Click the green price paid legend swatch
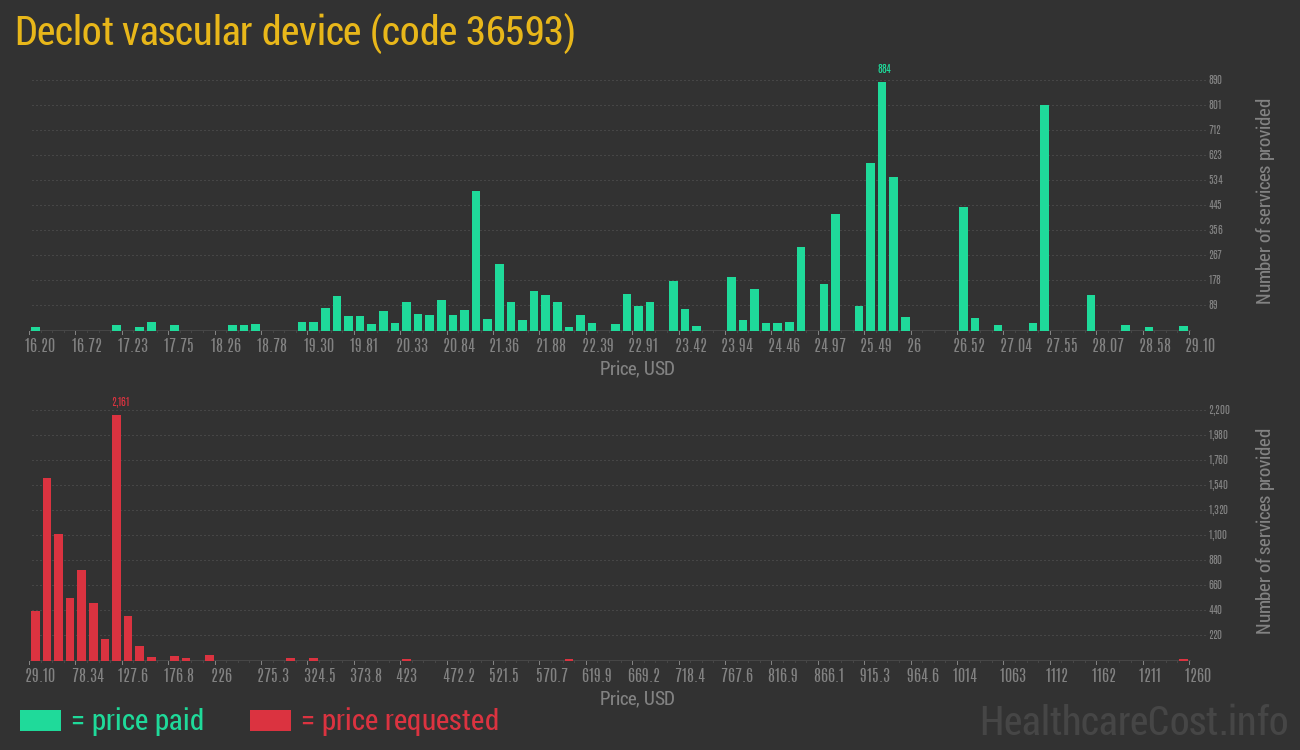This screenshot has width=1300, height=750. pyautogui.click(x=40, y=720)
